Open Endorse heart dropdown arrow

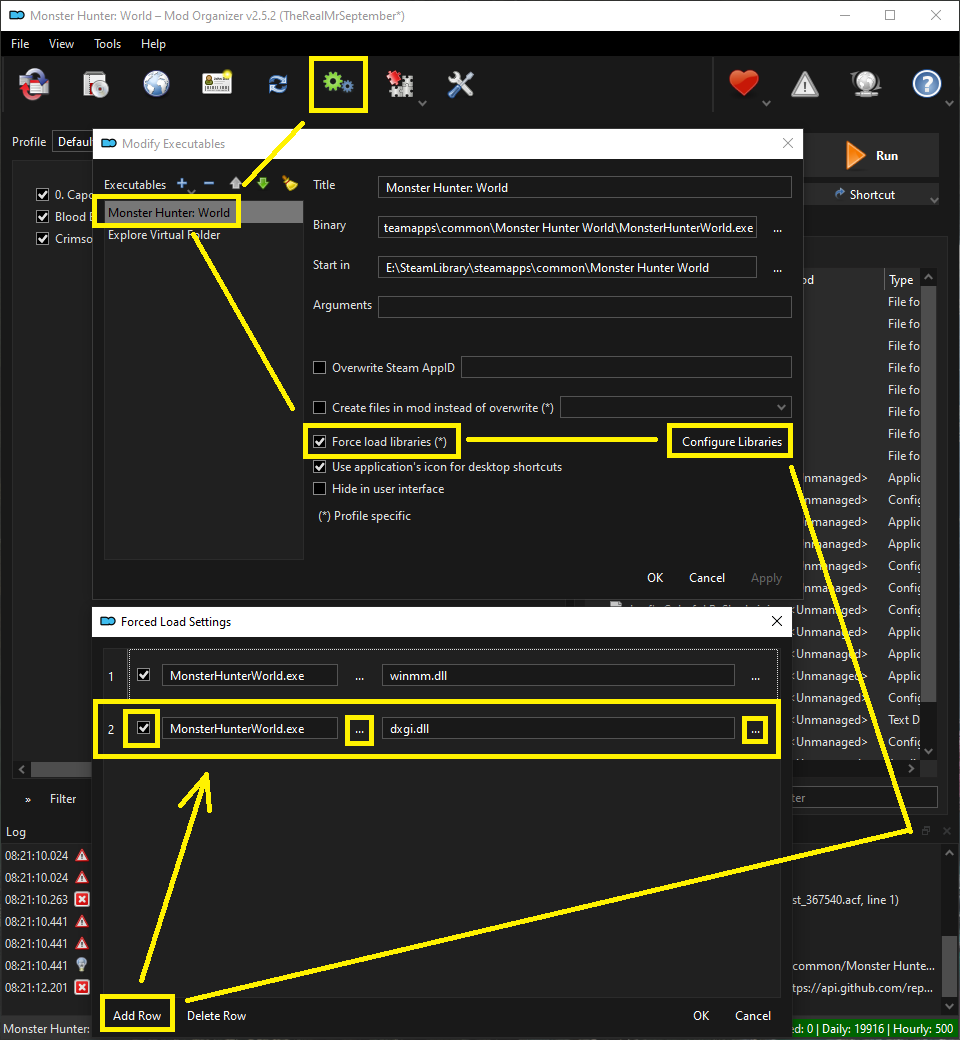[766, 103]
